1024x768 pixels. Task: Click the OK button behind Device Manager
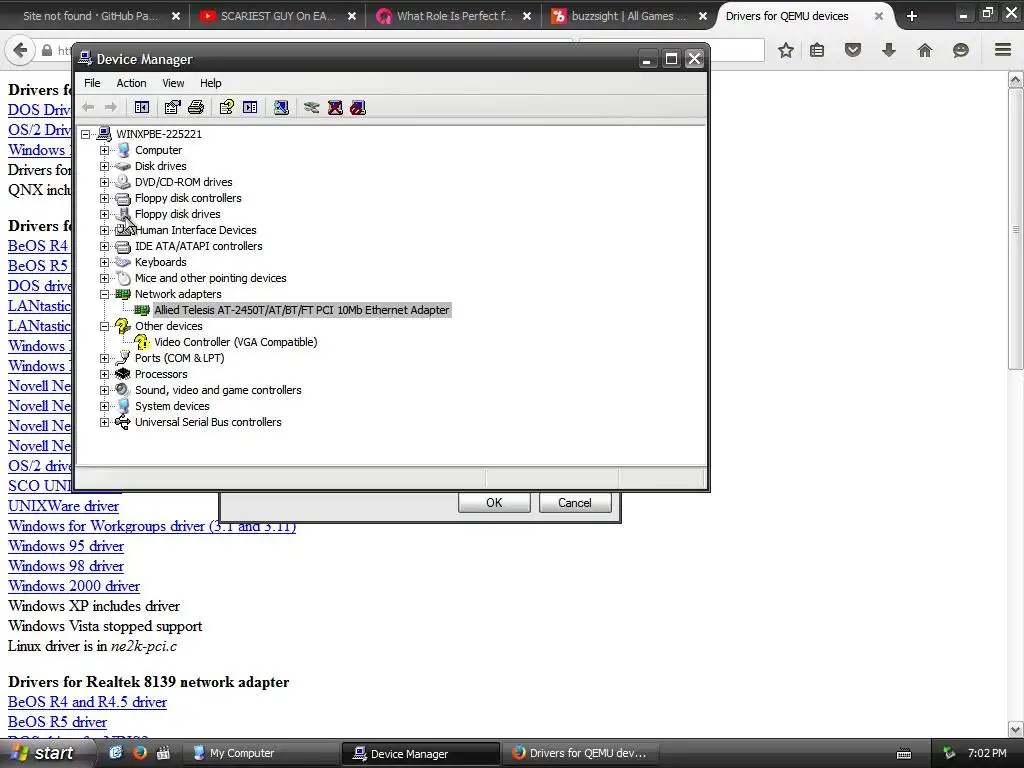[x=494, y=503]
